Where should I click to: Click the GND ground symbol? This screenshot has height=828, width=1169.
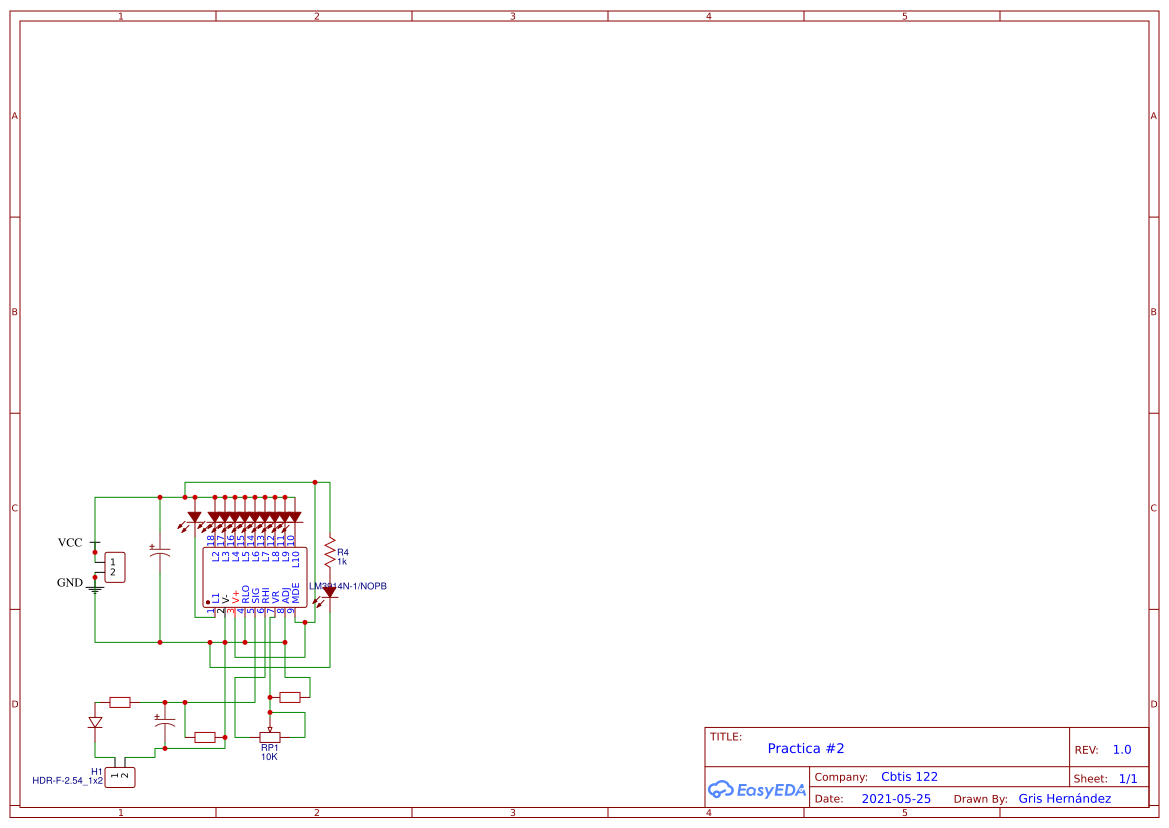click(94, 587)
